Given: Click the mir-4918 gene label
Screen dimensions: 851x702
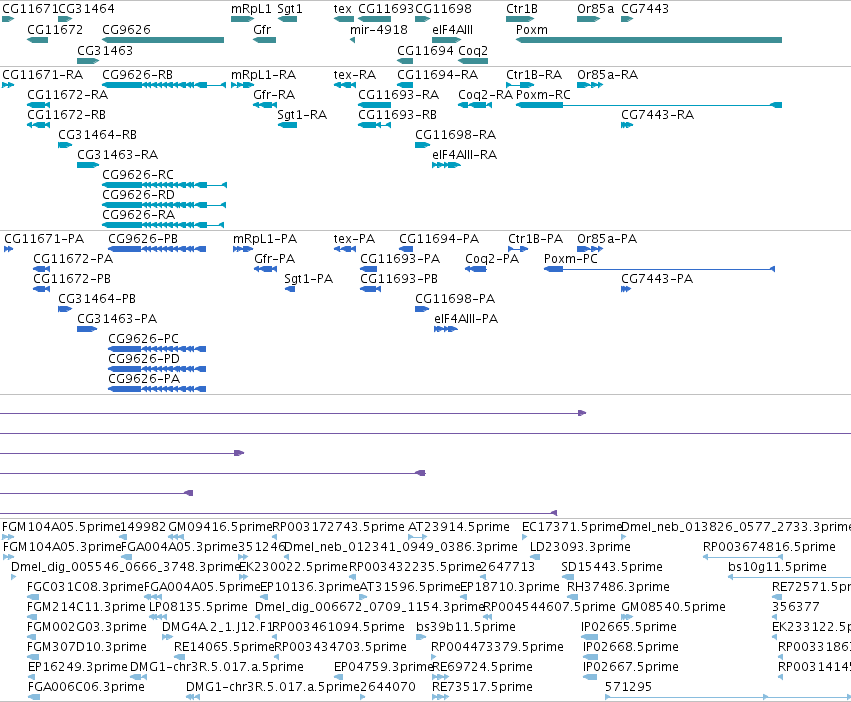Looking at the screenshot, I should pos(379,29).
